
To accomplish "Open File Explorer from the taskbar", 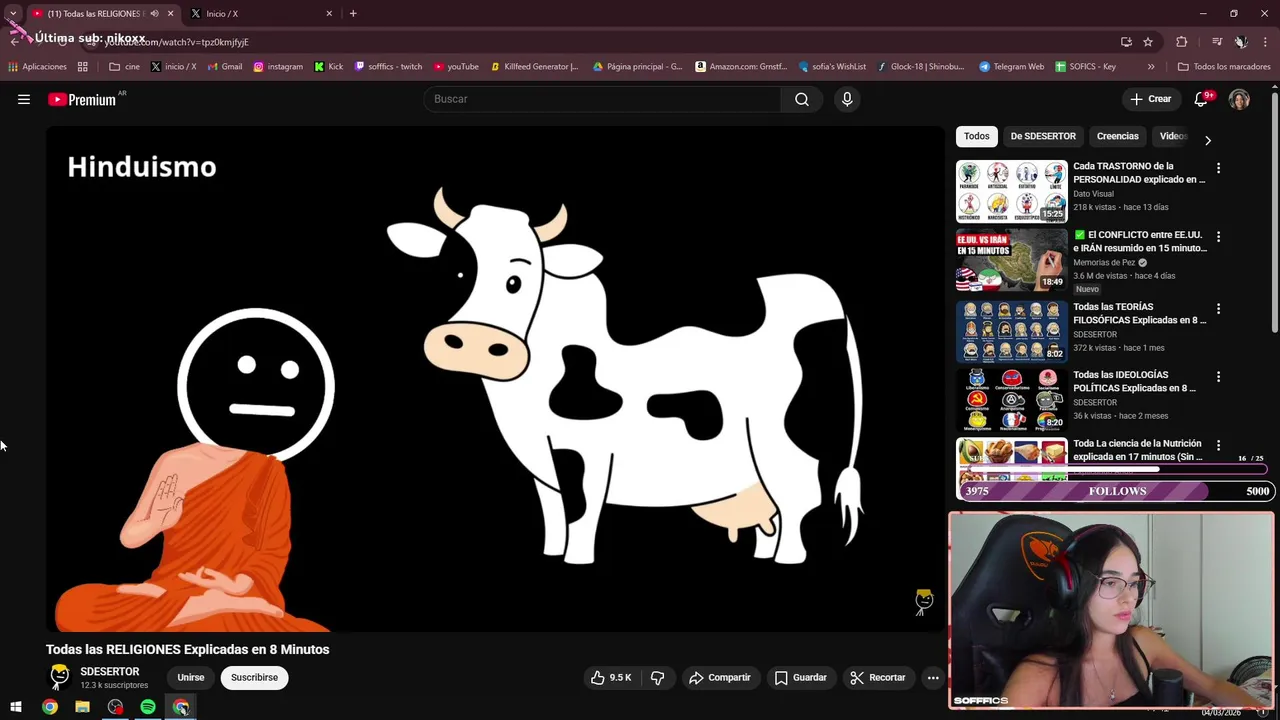I will coord(83,707).
